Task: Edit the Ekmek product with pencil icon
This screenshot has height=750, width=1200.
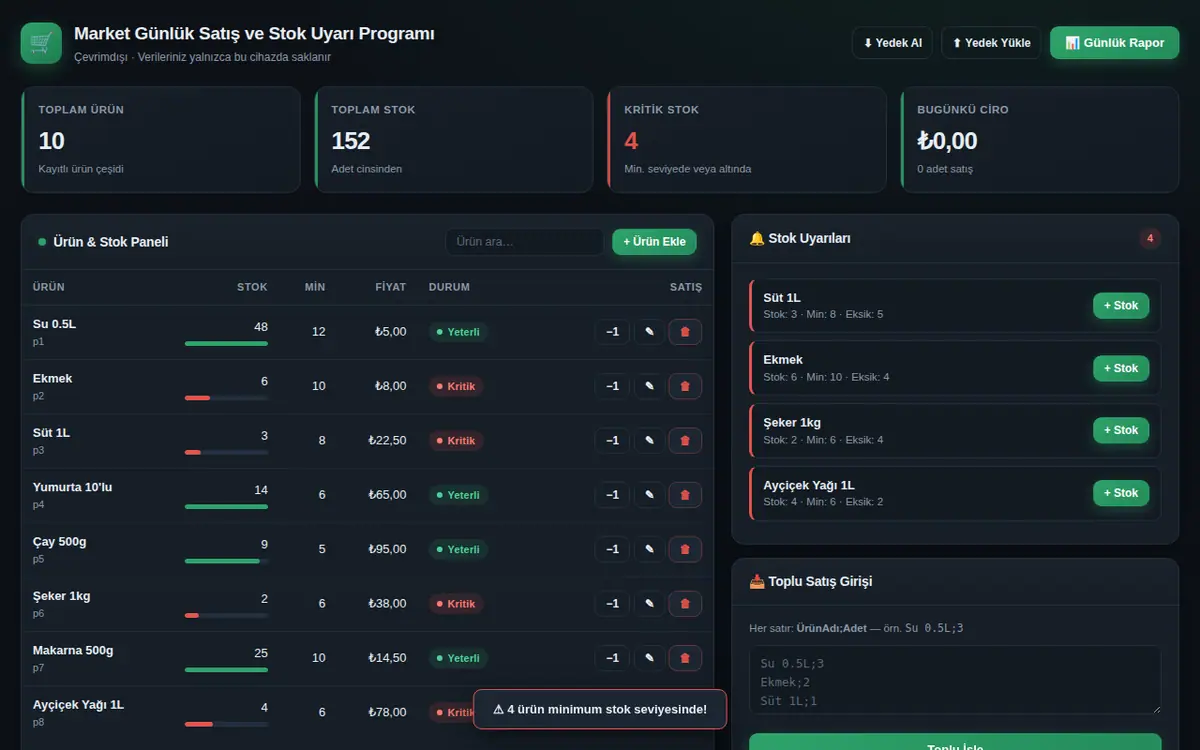Action: coord(649,386)
